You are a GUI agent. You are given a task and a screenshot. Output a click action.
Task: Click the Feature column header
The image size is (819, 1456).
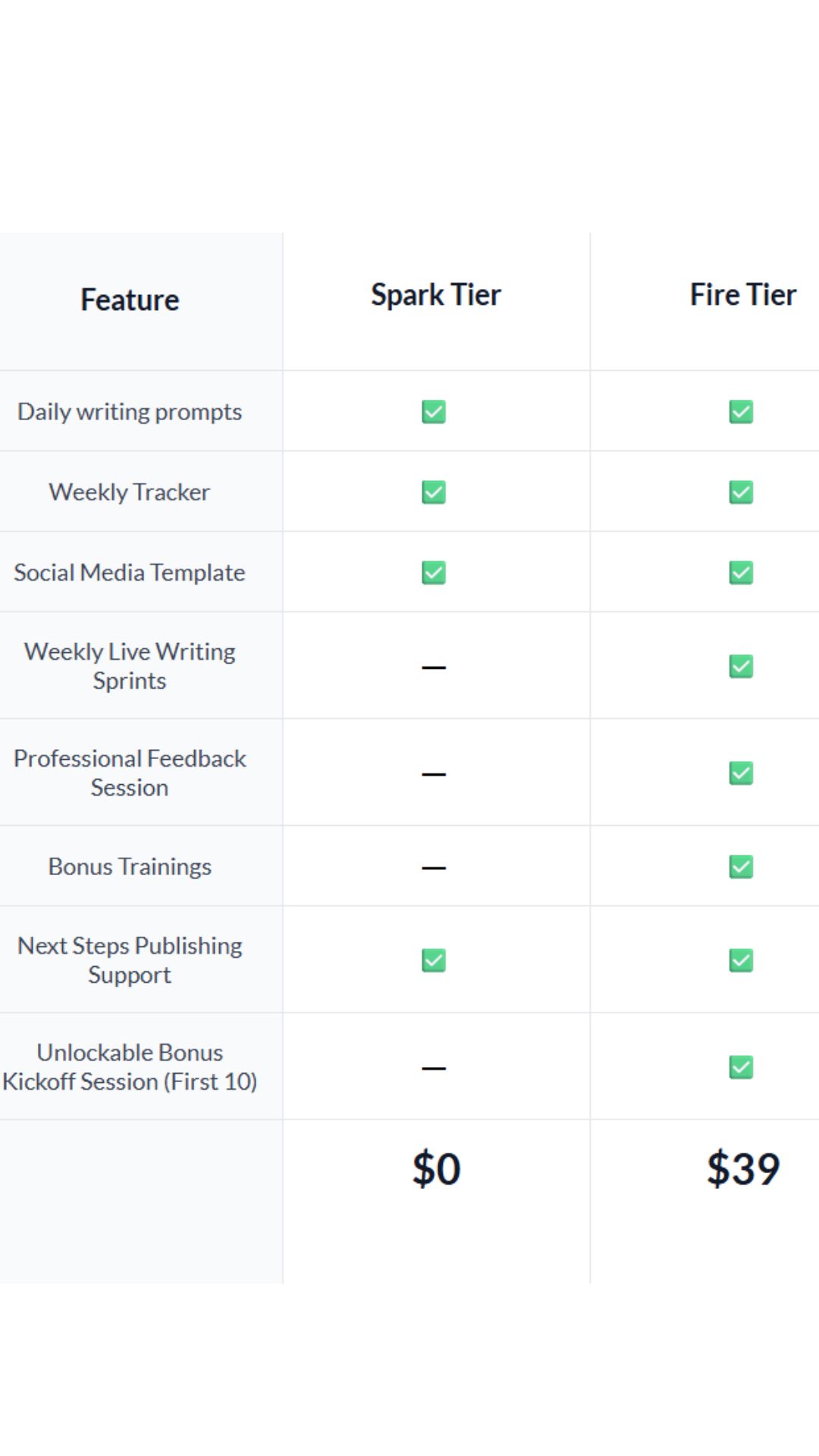130,300
